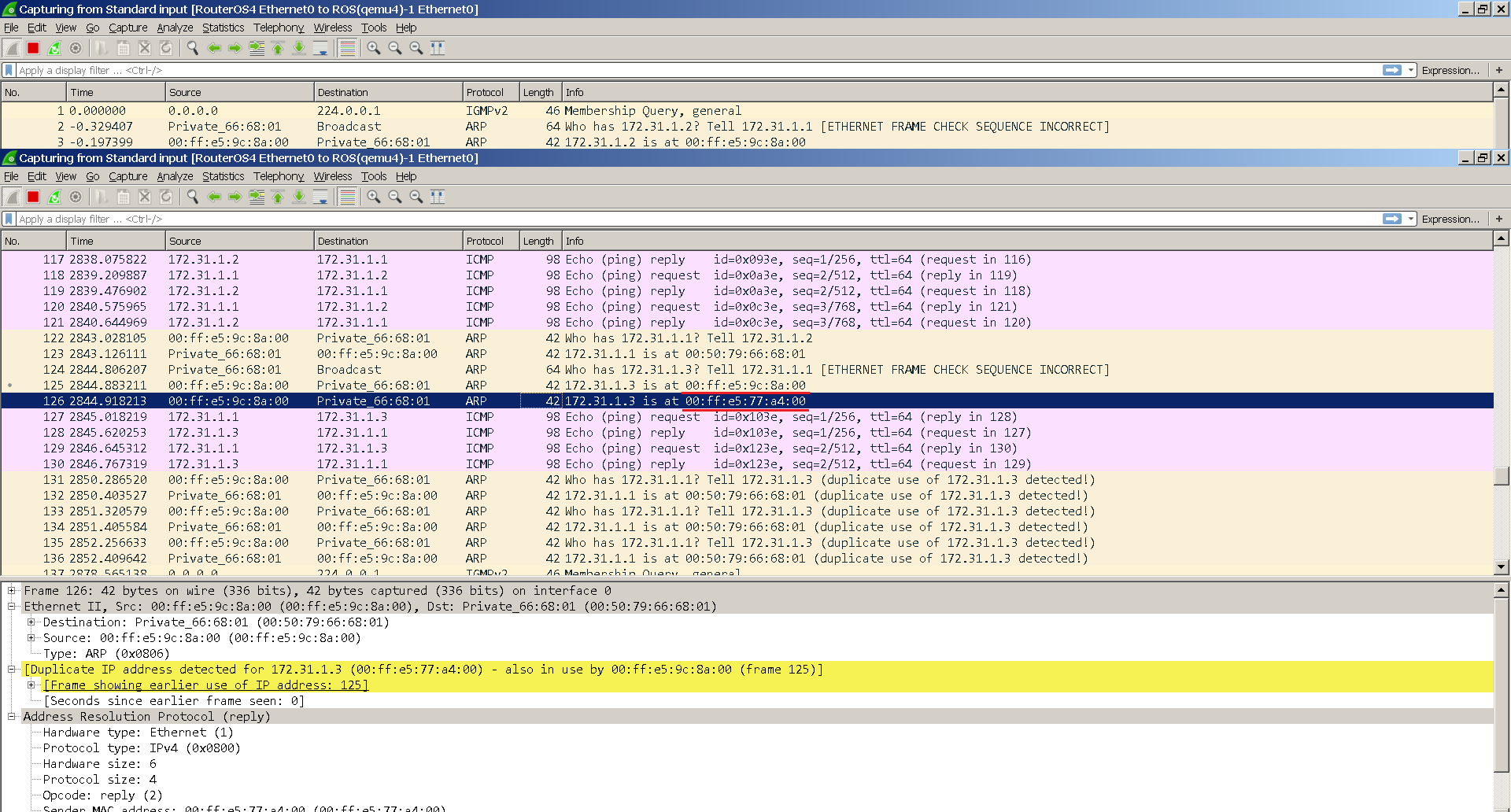This screenshot has height=812, width=1511.
Task: Open capture options in the front window
Action: [76, 197]
